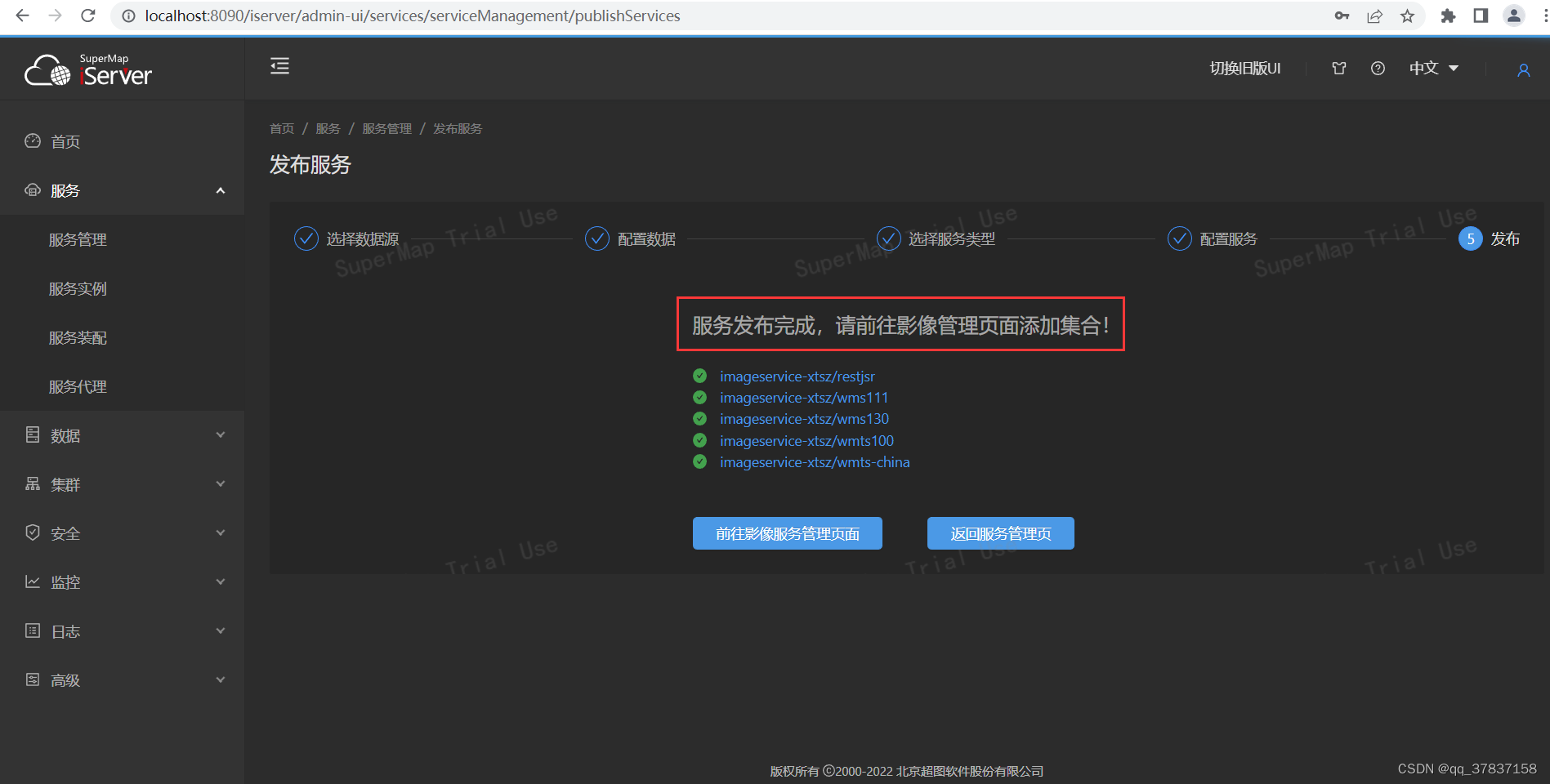This screenshot has width=1550, height=784.
Task: Open imageservice-xtsz/wmts-china link
Action: coord(815,462)
